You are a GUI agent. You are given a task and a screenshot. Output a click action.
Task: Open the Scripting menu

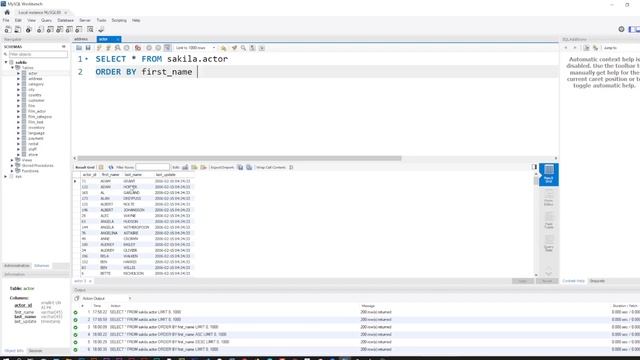(x=119, y=20)
